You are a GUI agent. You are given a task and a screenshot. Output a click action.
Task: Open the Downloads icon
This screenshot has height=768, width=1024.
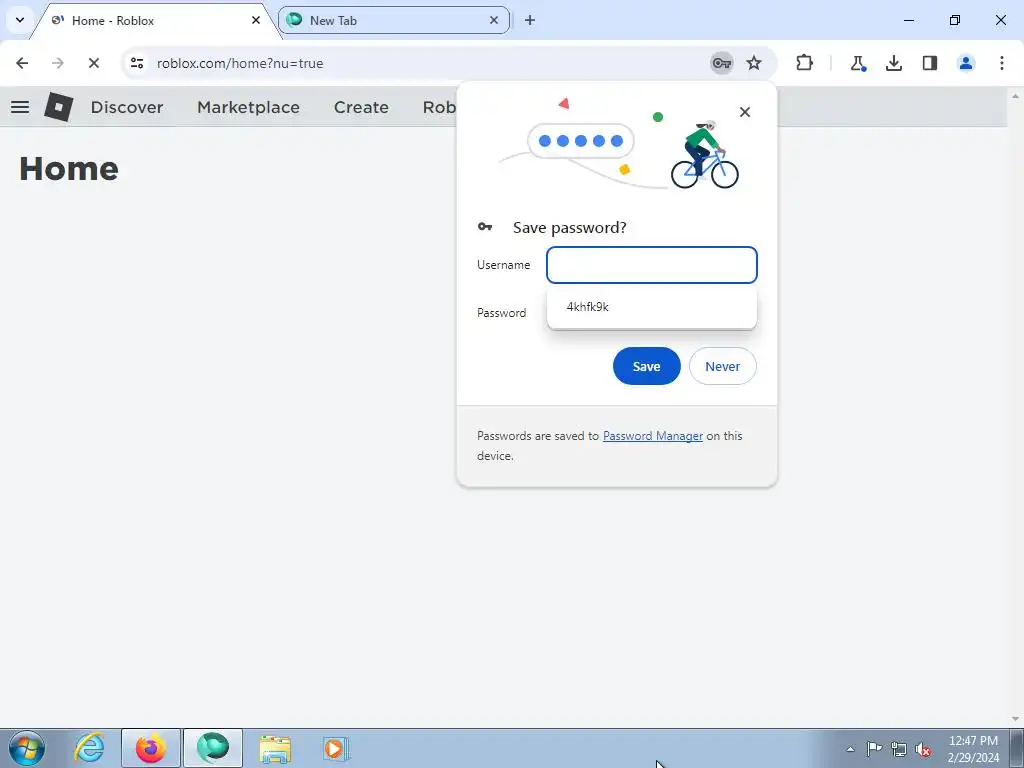pos(894,63)
